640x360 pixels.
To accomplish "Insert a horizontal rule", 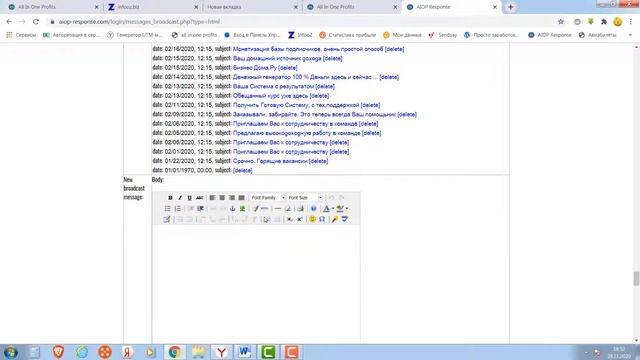I will pyautogui.click(x=278, y=209).
